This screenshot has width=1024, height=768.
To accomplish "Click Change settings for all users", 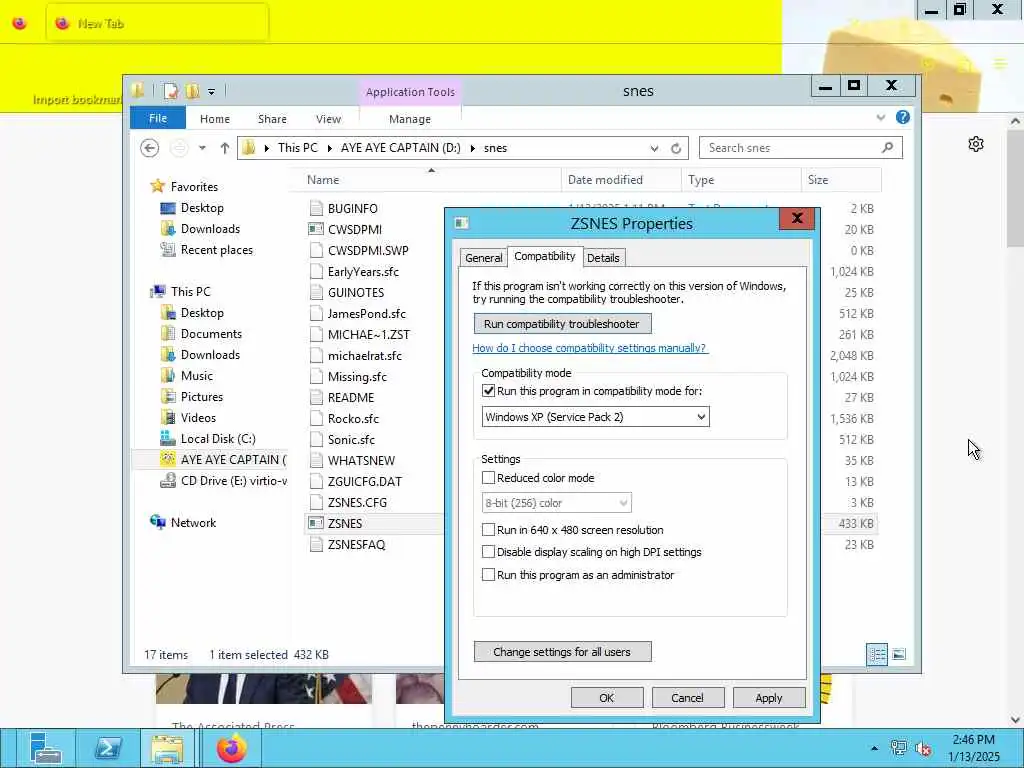I will coord(562,652).
